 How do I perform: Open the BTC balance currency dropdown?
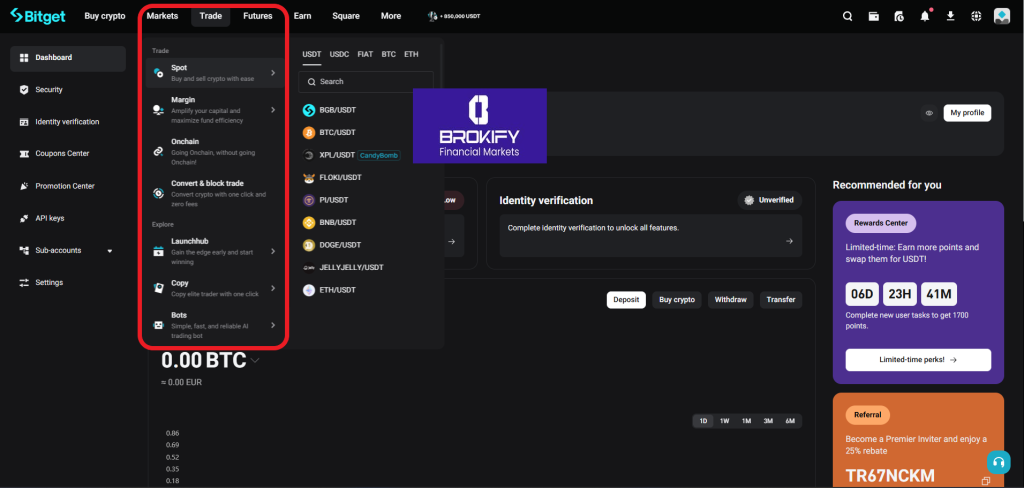pyautogui.click(x=255, y=360)
